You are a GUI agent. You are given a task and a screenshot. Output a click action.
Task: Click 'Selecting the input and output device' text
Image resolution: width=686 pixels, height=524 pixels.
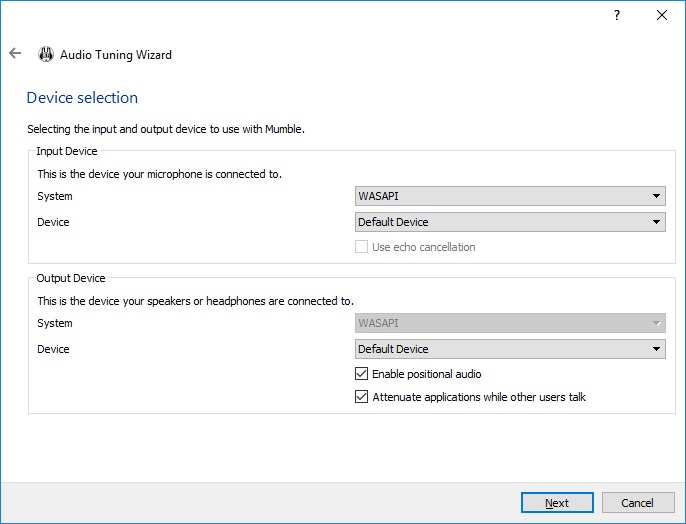(x=166, y=129)
